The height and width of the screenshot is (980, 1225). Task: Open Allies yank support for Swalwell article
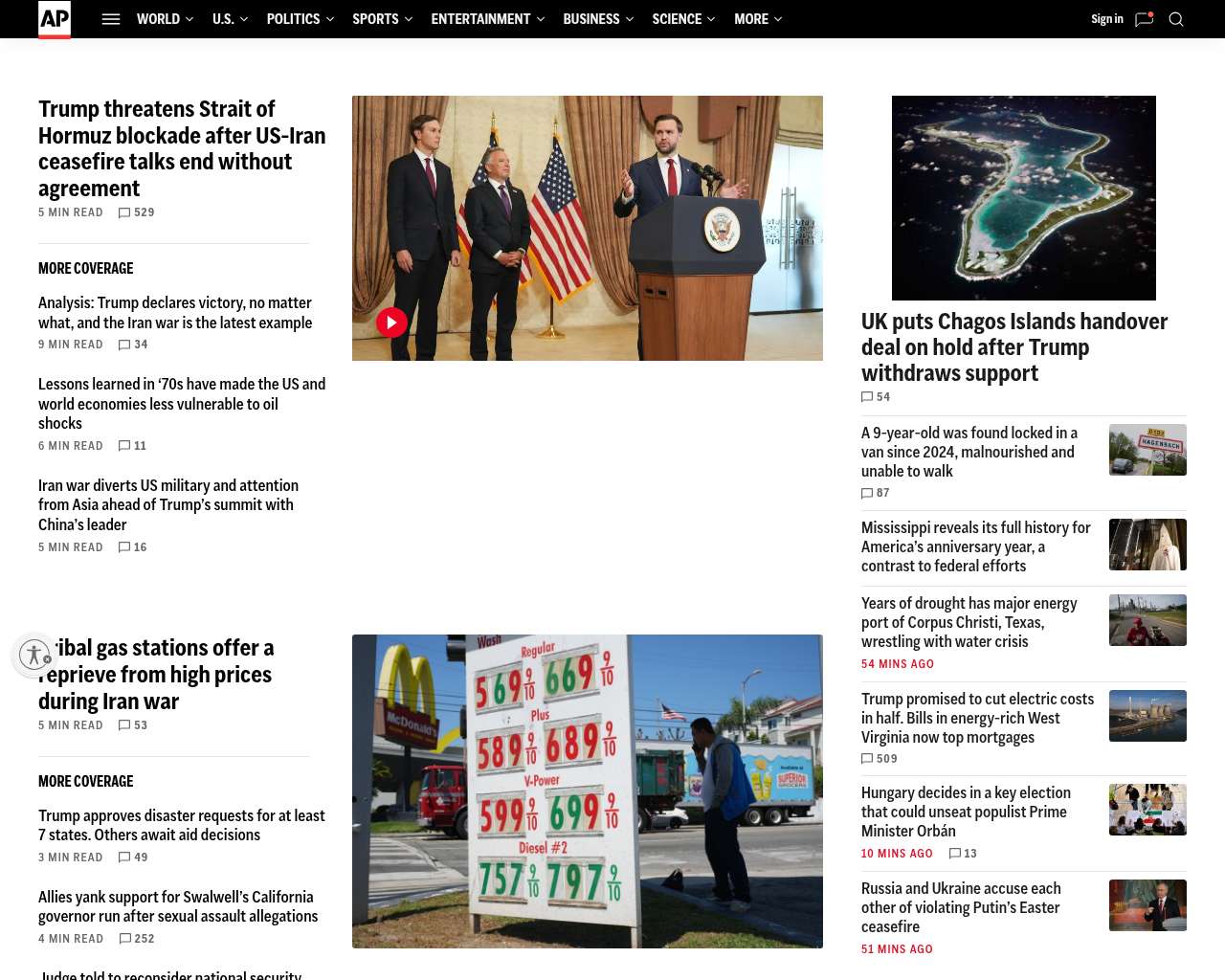tap(178, 906)
